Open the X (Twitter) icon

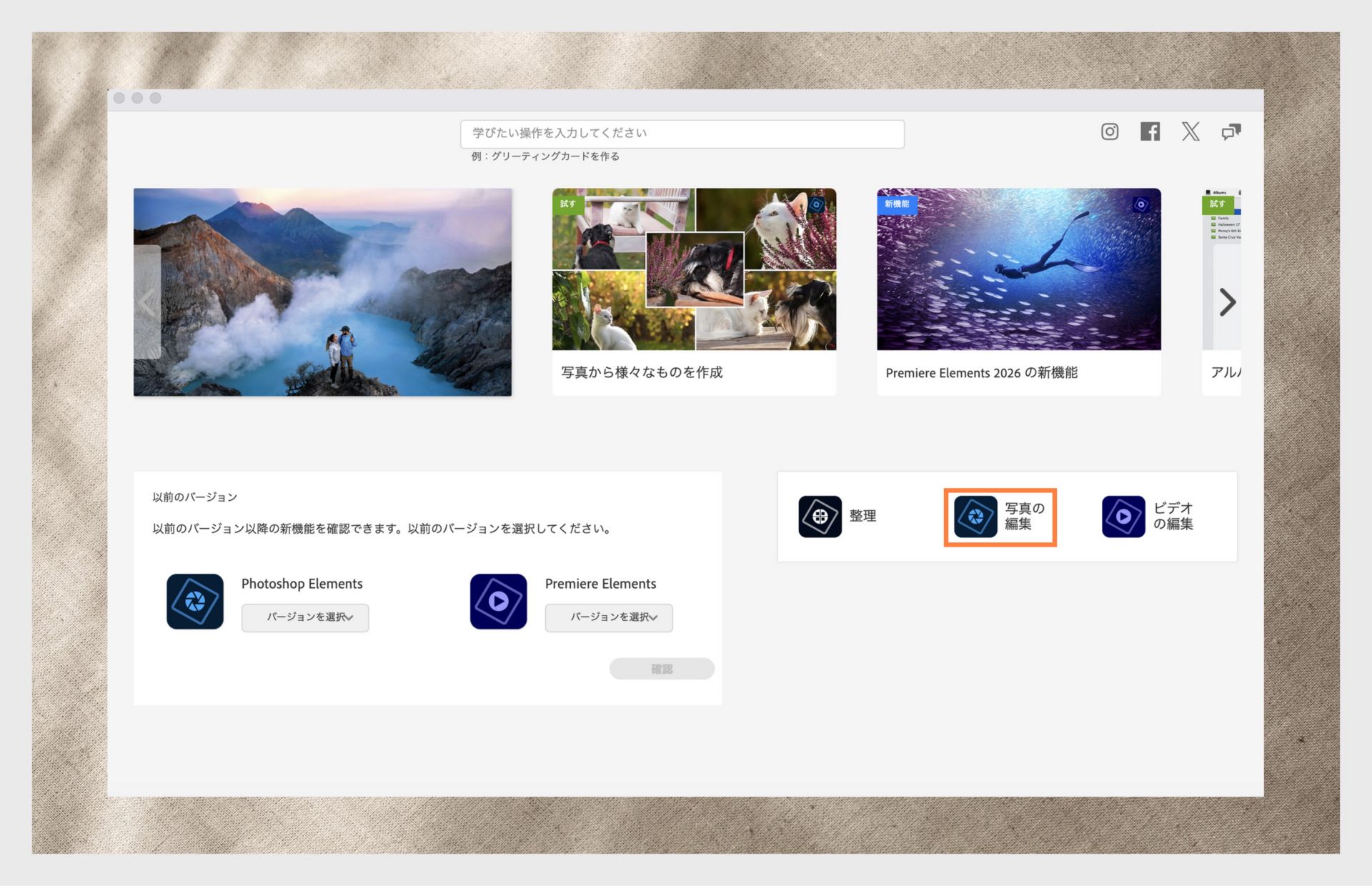[1190, 131]
